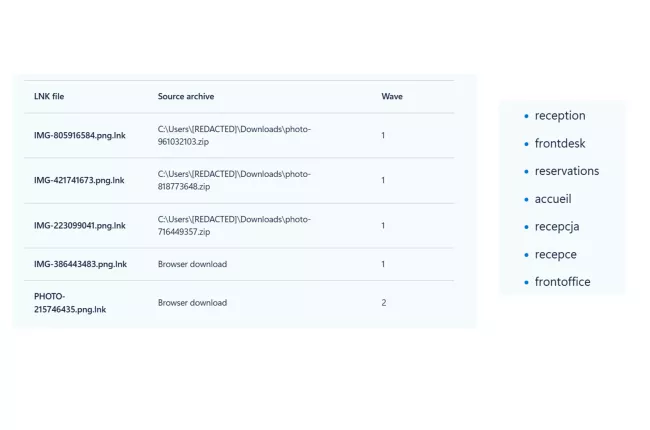Select file name IMG-223099041.png.lnk
The image size is (650, 430).
(x=80, y=226)
